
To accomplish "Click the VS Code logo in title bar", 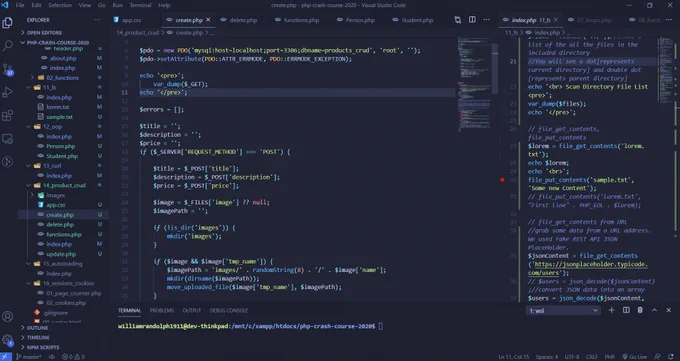I will point(5,5).
